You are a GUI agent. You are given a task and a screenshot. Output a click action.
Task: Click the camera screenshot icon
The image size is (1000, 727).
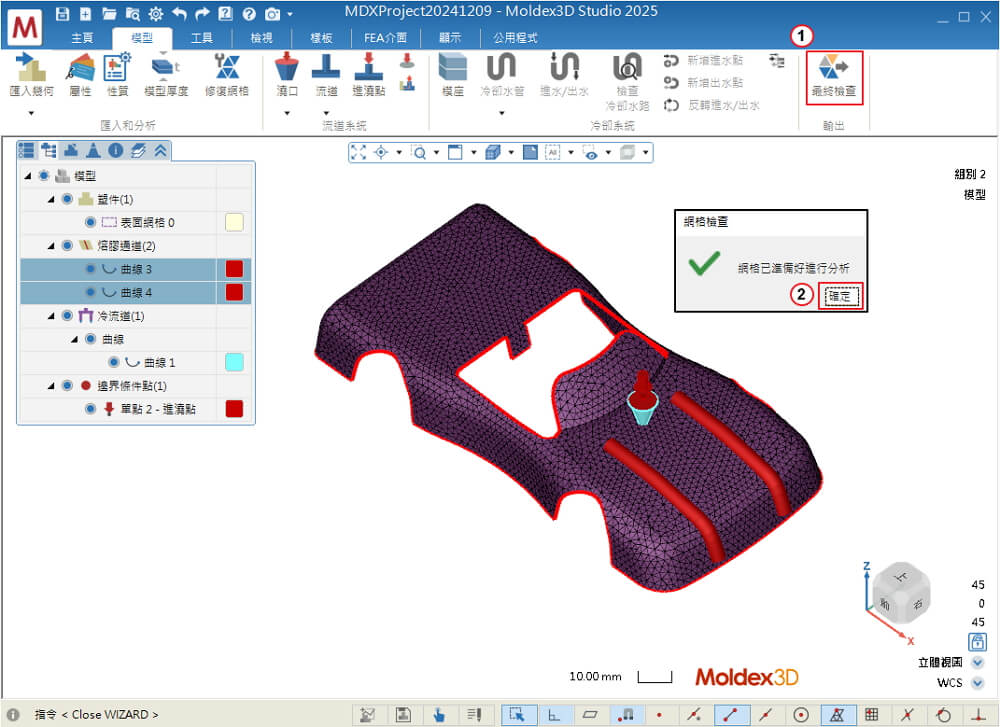[273, 13]
